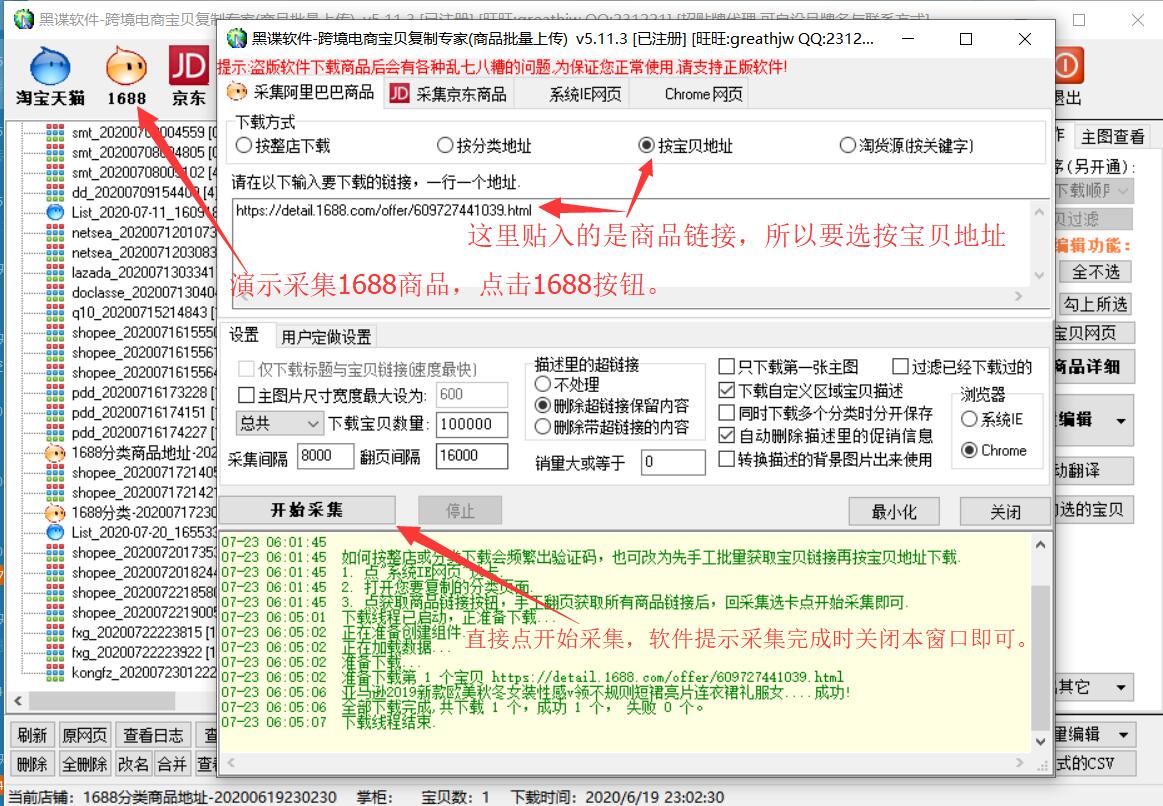
Task: Click the icon beside q10_20200715214843 row
Action: click(55, 312)
